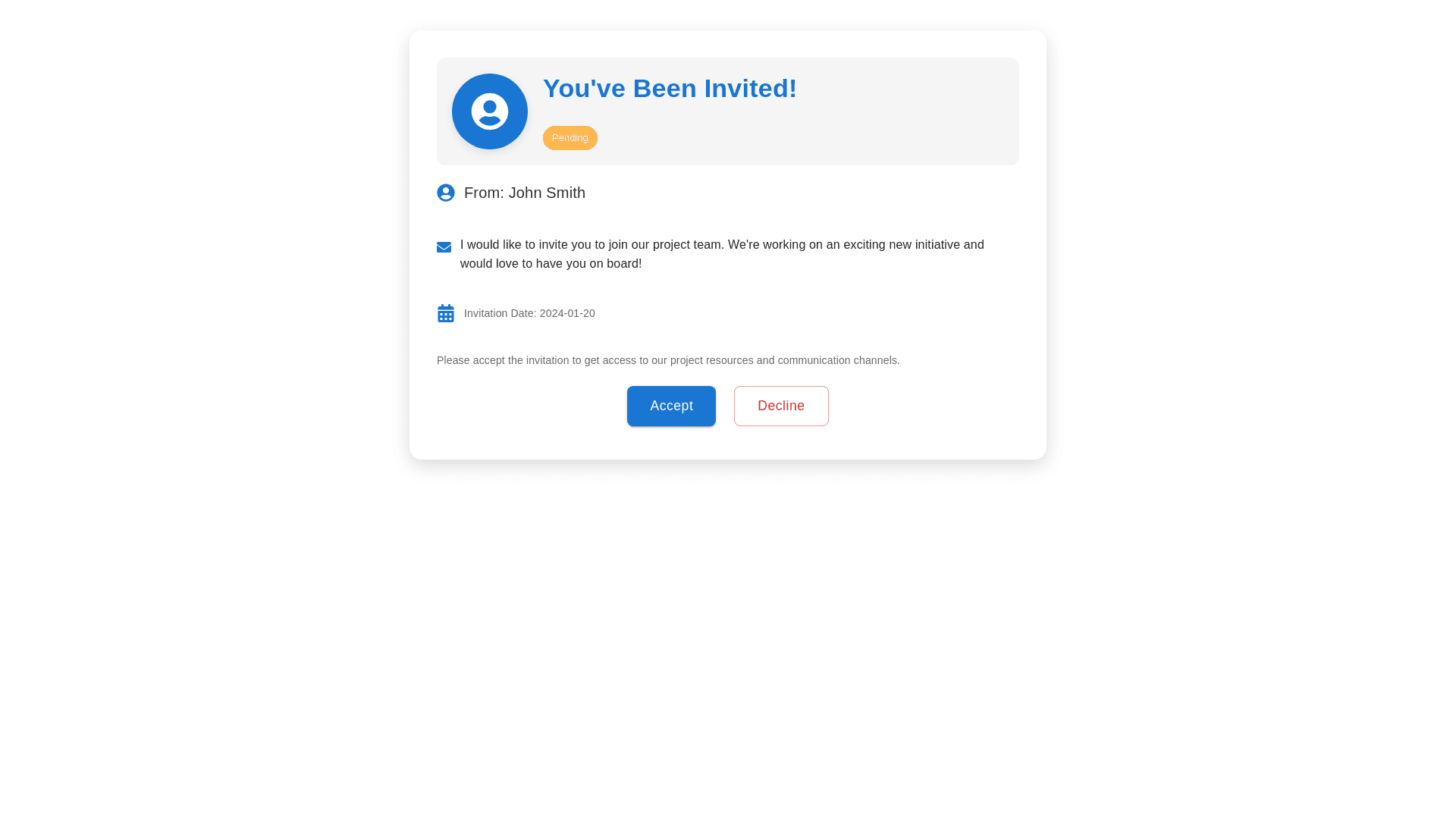Select the sender name John Smith

tap(547, 193)
